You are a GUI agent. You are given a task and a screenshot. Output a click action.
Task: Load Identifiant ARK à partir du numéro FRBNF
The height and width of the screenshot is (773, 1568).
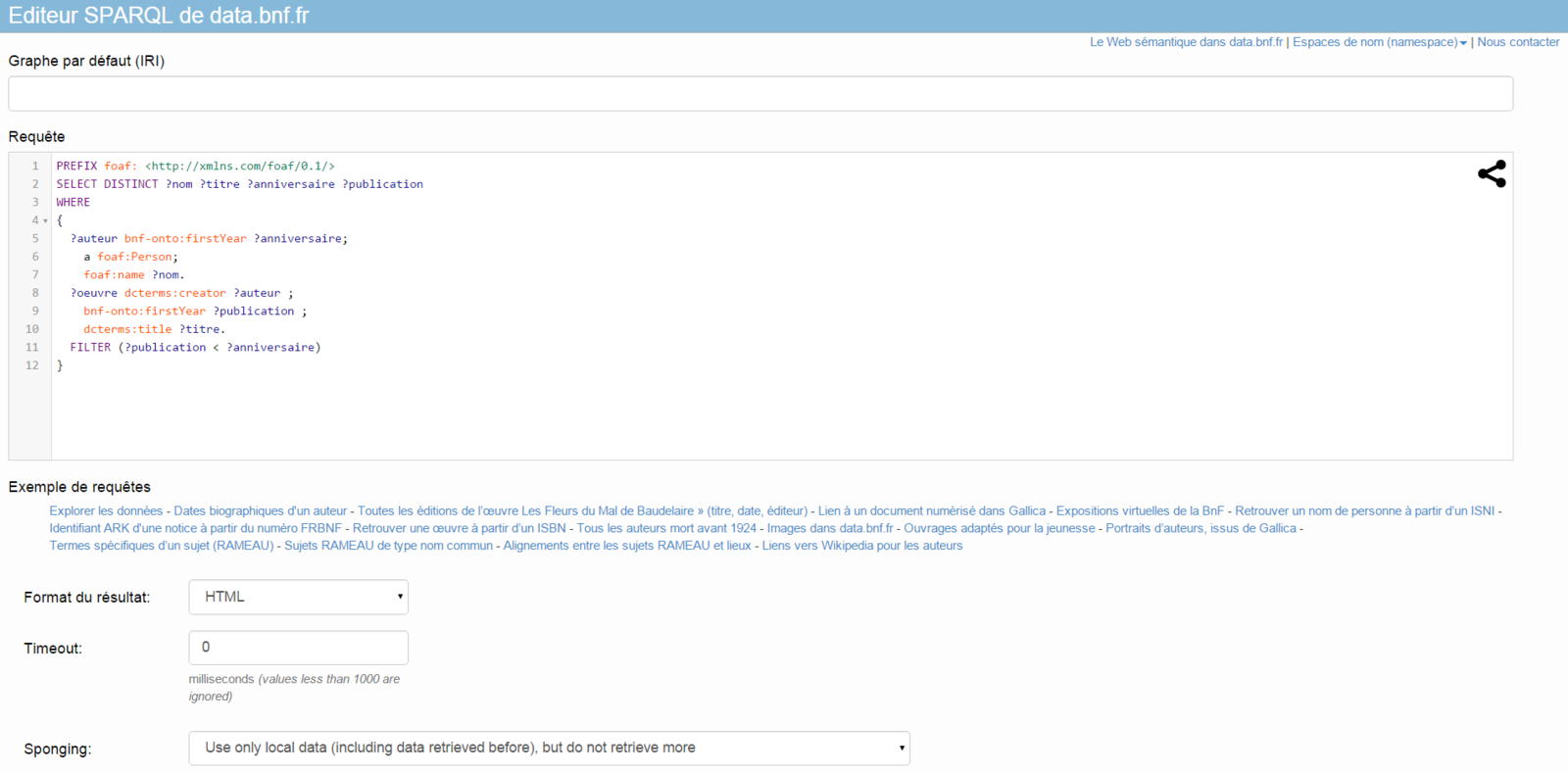click(x=196, y=528)
